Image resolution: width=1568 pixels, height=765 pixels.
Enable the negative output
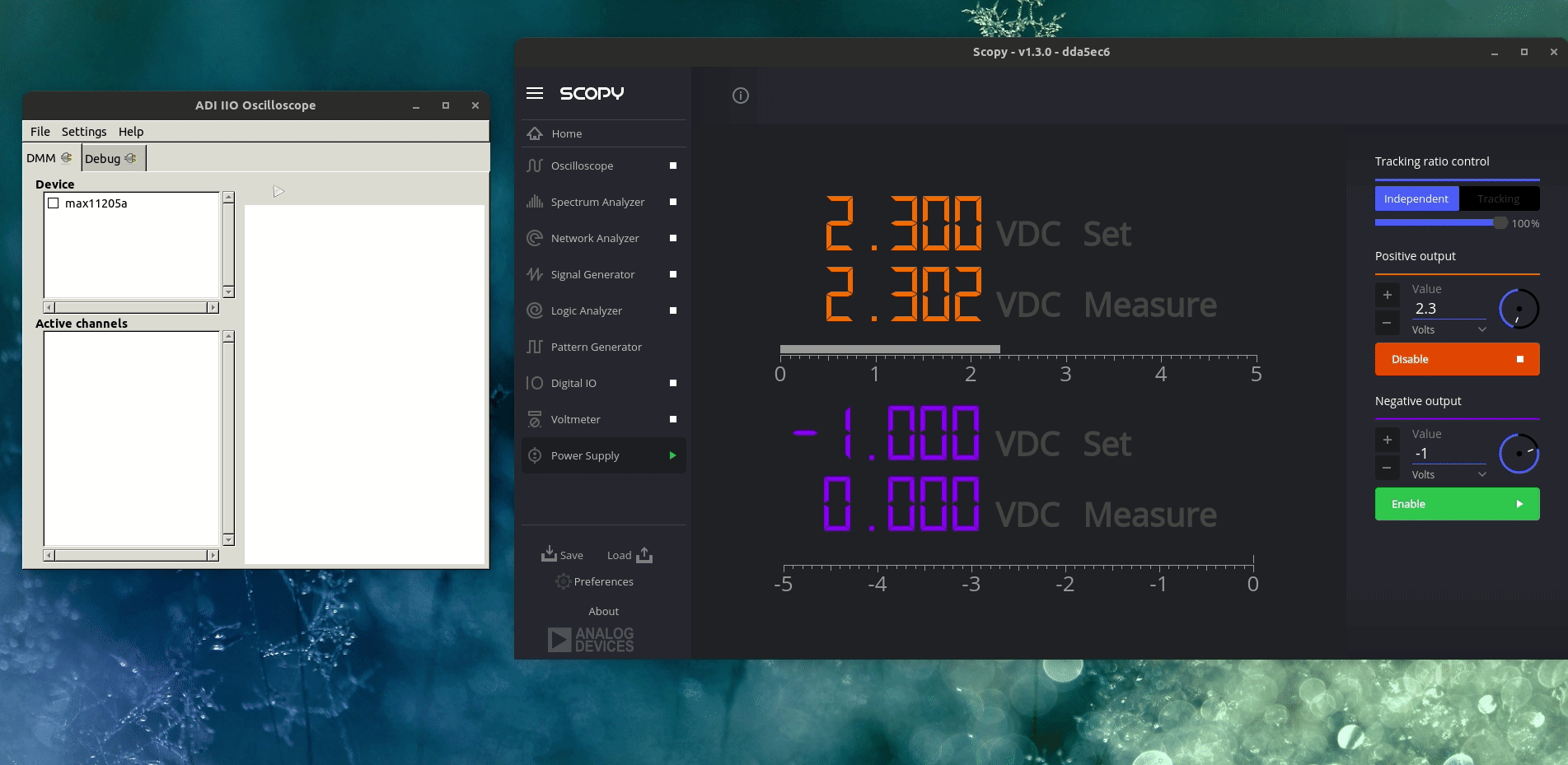click(x=1457, y=504)
